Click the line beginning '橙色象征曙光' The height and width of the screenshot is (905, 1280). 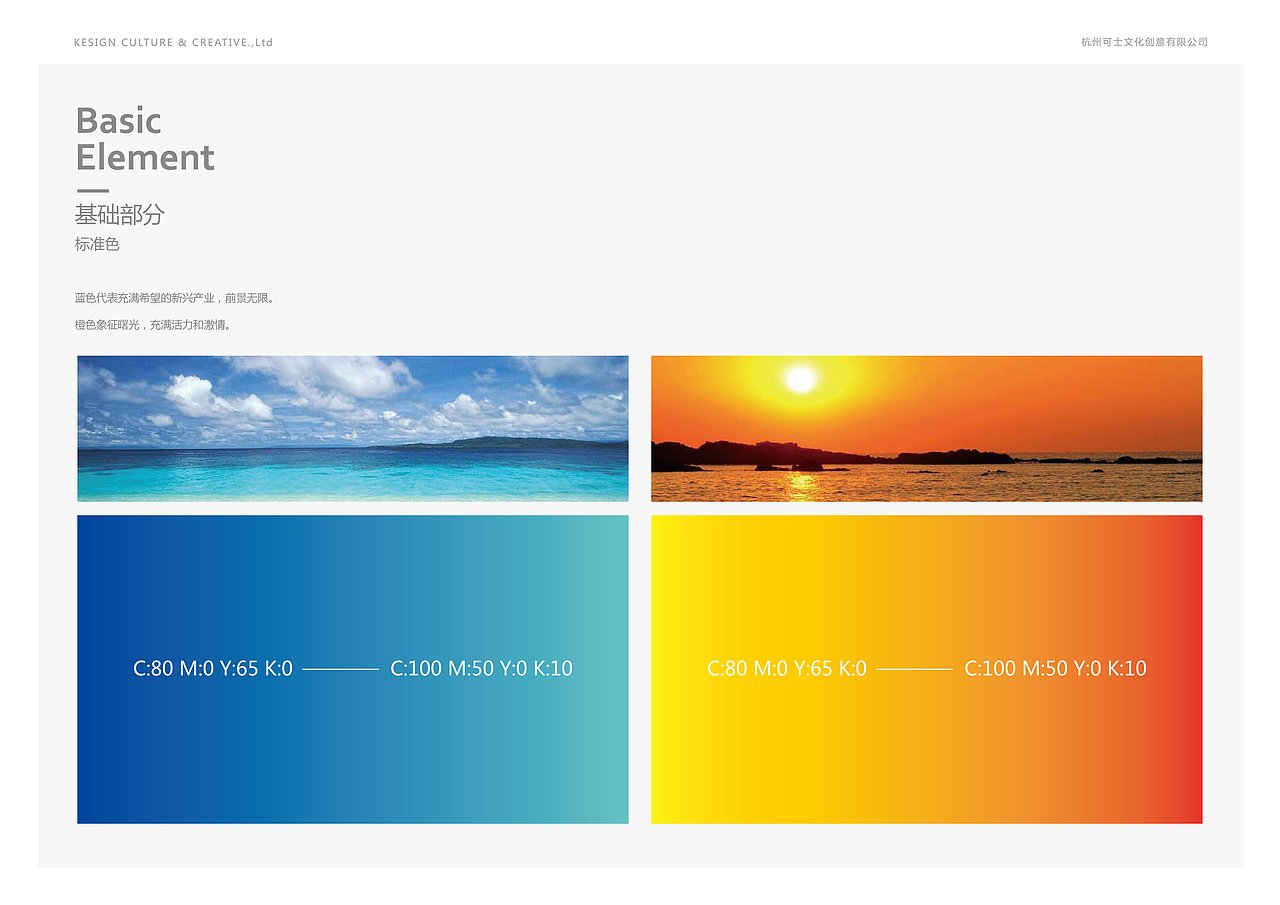[154, 325]
